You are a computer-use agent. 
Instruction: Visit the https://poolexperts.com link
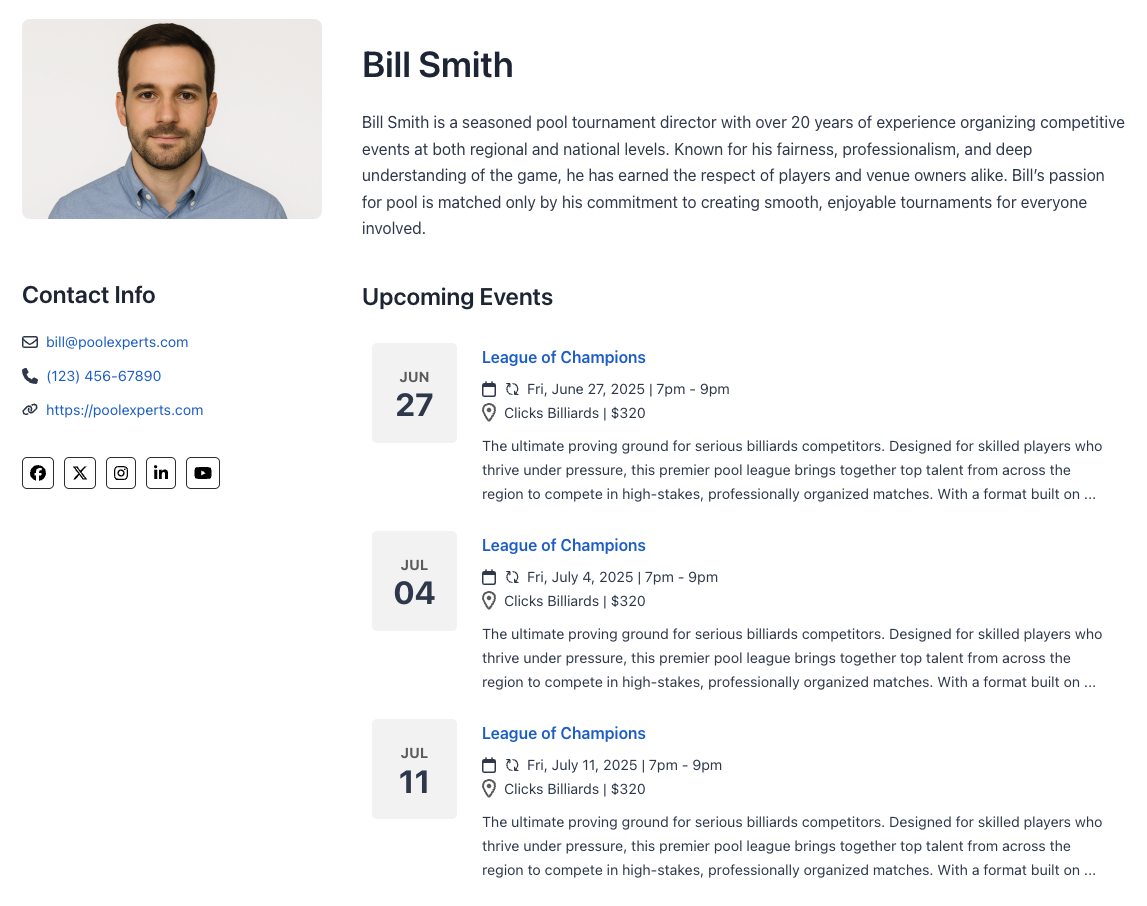pos(124,410)
